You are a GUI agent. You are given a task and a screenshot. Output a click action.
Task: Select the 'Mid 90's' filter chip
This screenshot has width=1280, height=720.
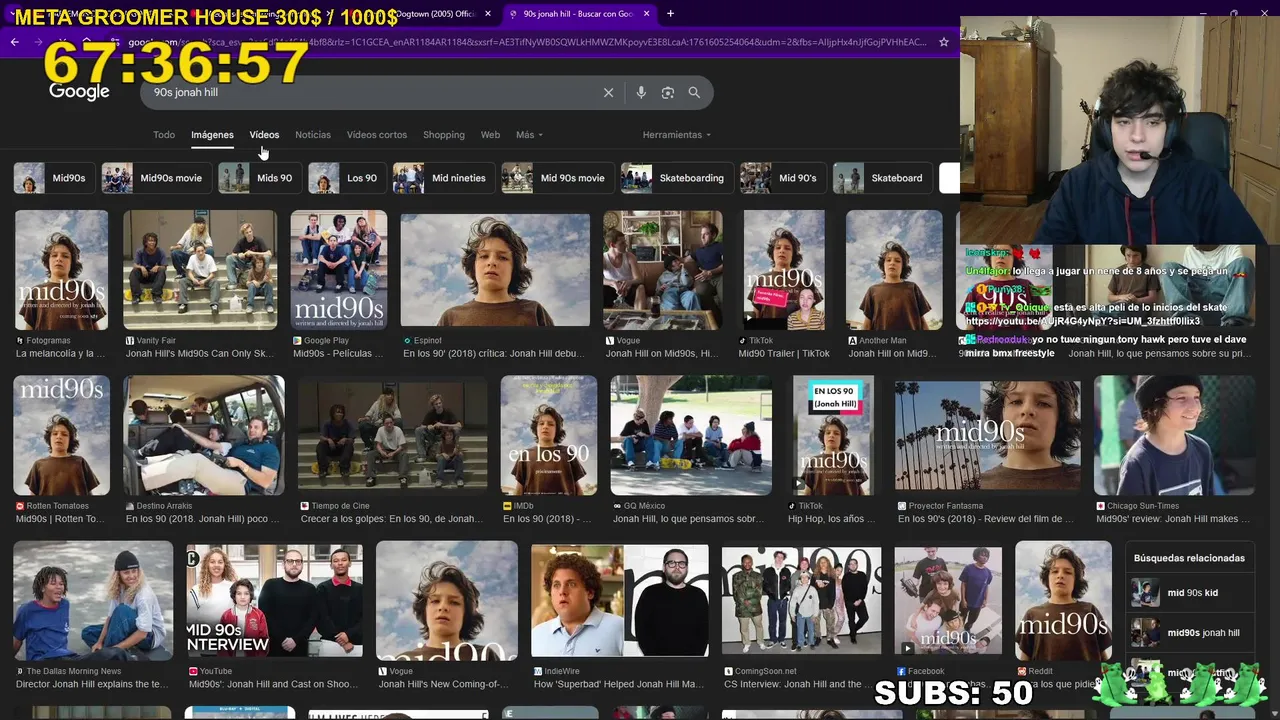pyautogui.click(x=781, y=178)
